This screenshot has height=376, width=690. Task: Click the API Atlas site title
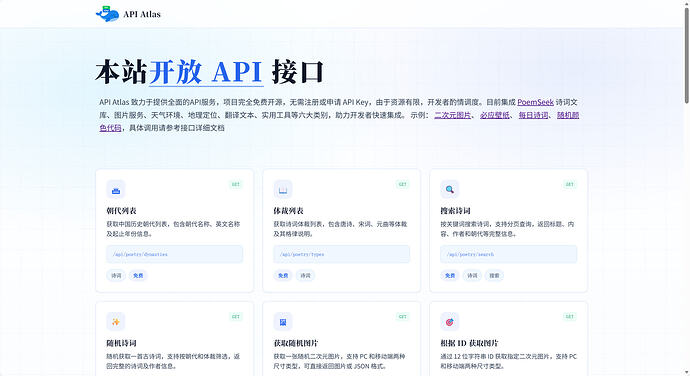tap(142, 14)
